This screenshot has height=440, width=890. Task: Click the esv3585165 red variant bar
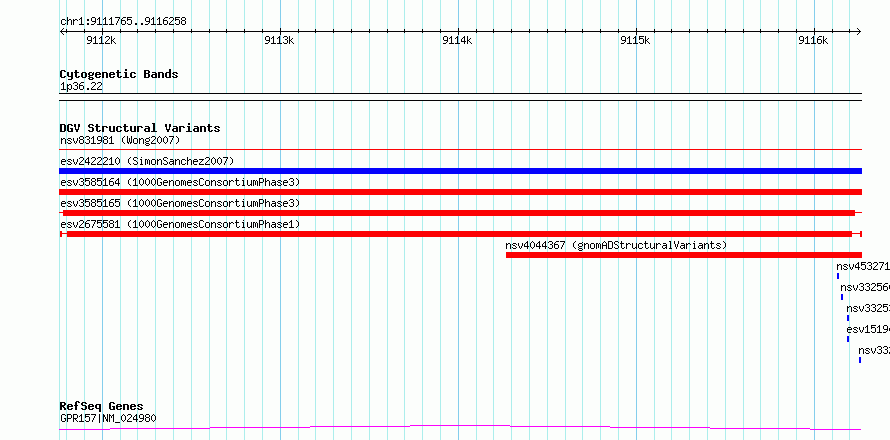pyautogui.click(x=459, y=213)
